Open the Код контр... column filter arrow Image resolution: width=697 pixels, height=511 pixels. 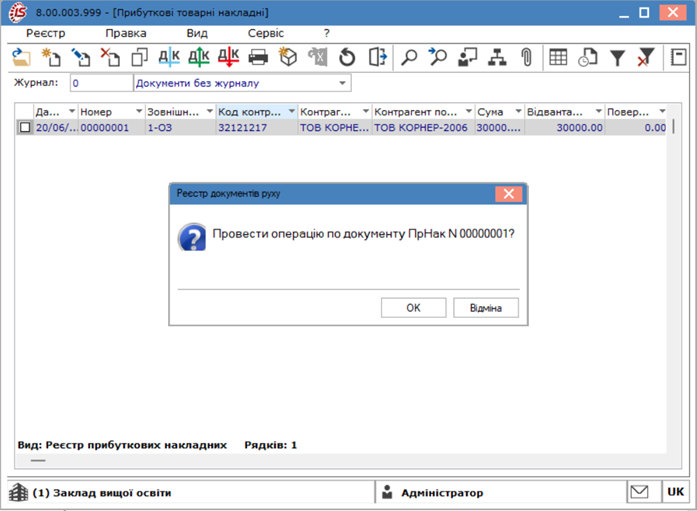[x=292, y=111]
